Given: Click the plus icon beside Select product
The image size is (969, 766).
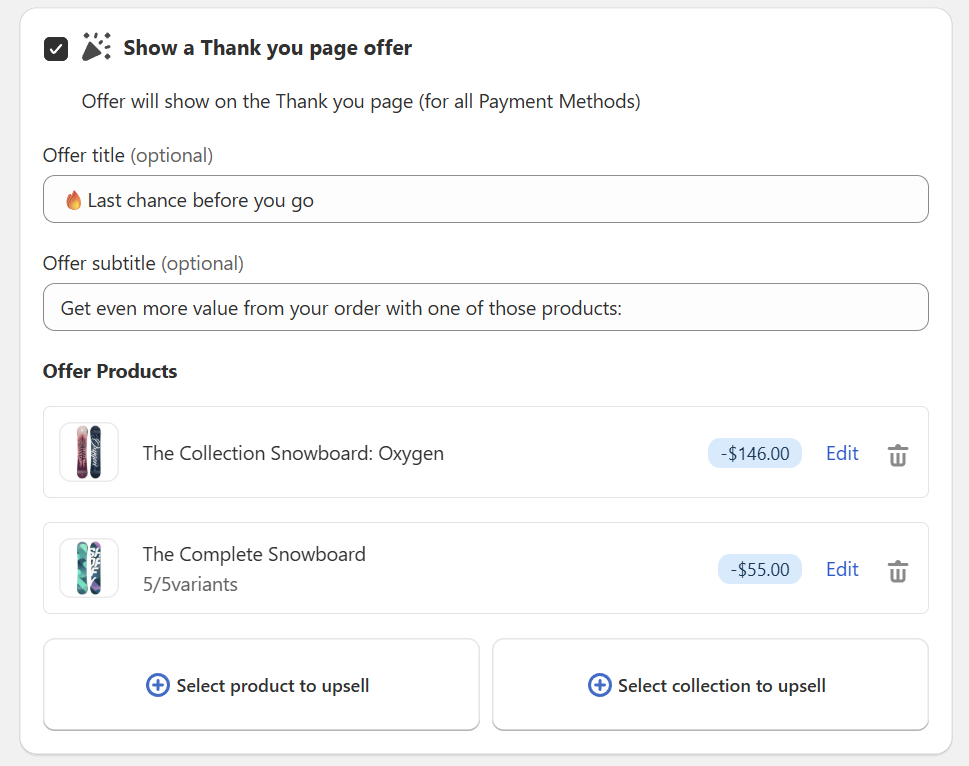Looking at the screenshot, I should [158, 685].
